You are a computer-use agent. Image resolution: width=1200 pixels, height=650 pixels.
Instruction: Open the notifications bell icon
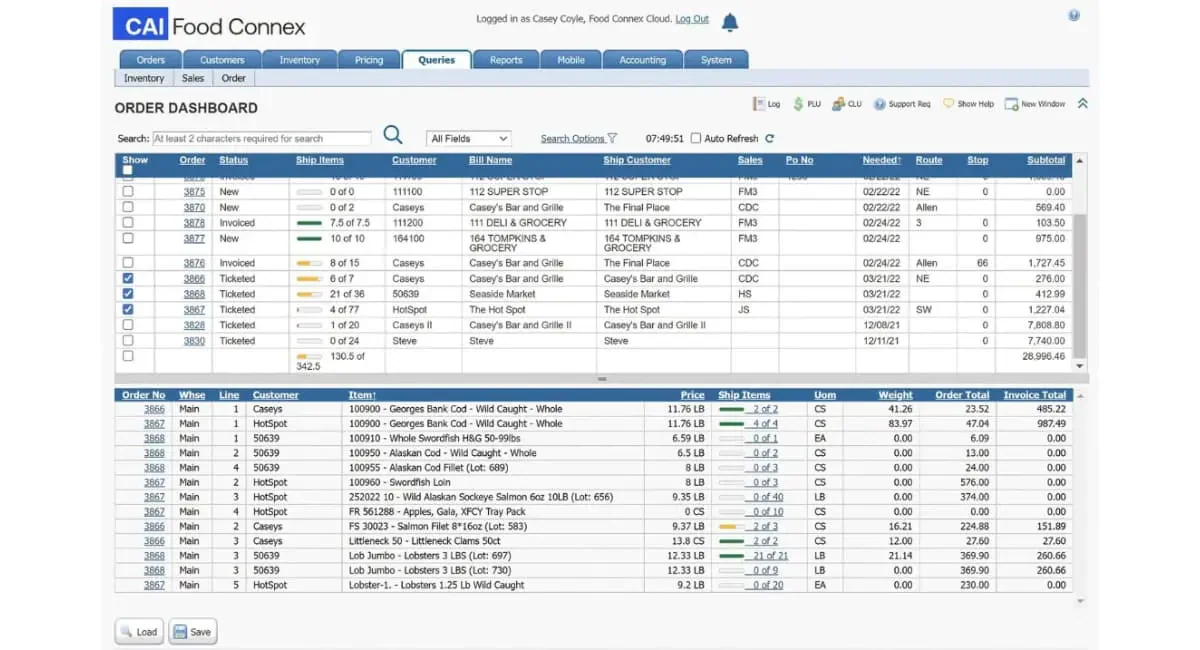[x=730, y=22]
